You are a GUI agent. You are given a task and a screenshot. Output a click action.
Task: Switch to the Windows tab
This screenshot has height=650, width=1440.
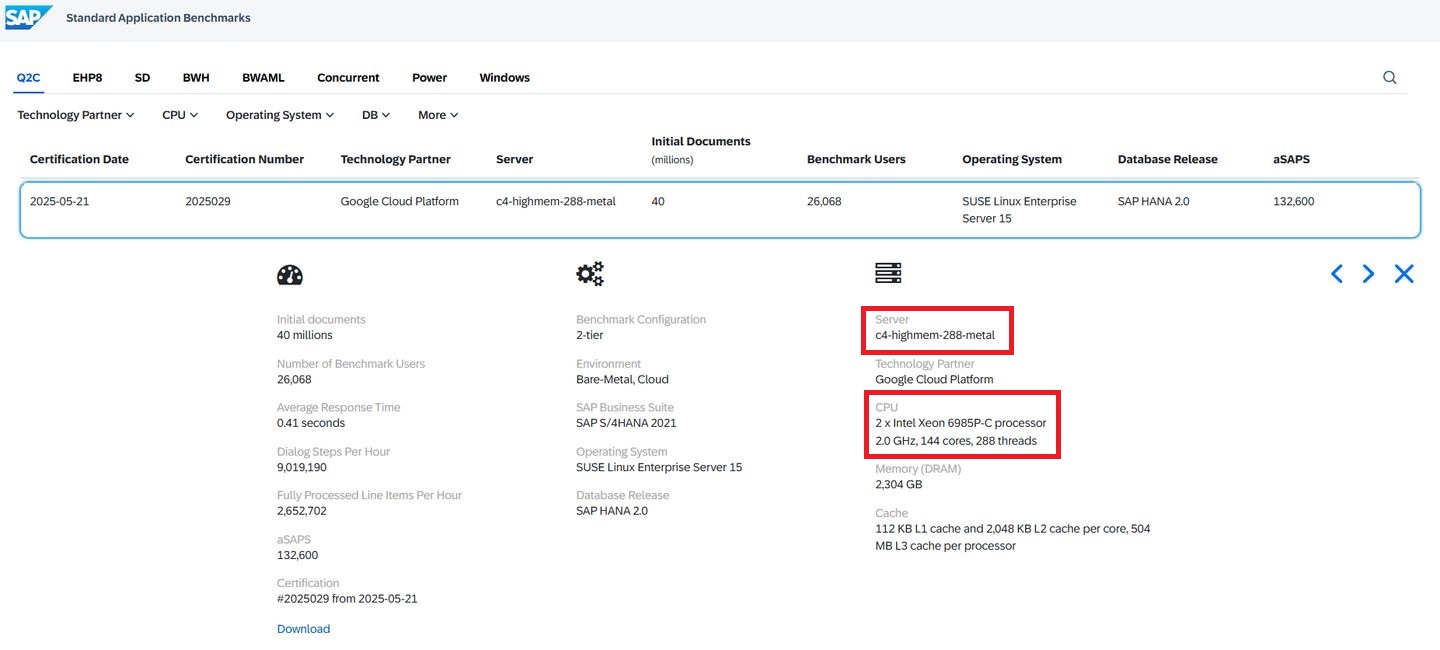pos(504,77)
